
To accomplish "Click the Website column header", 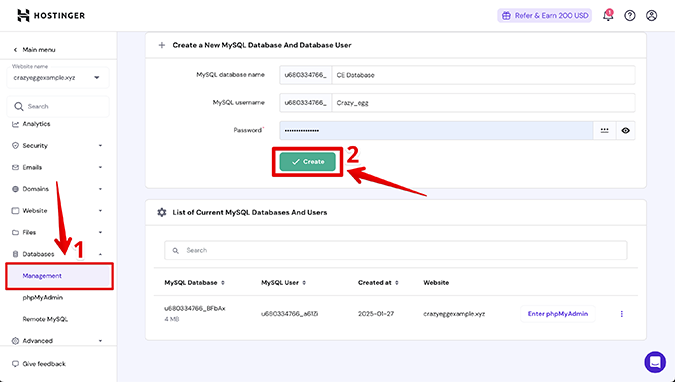I will pyautogui.click(x=436, y=283).
